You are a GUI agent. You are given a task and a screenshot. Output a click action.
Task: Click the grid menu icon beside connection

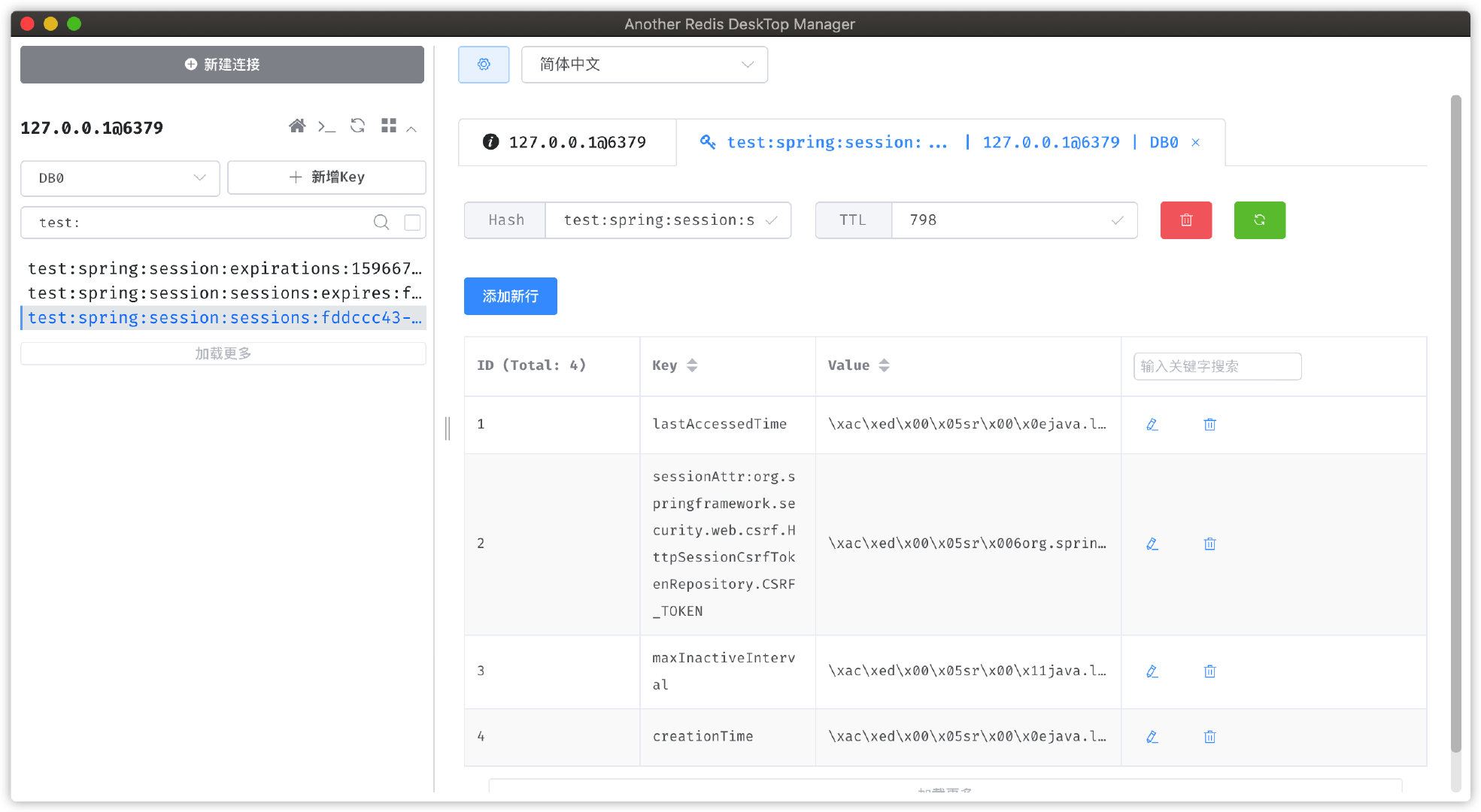[388, 126]
